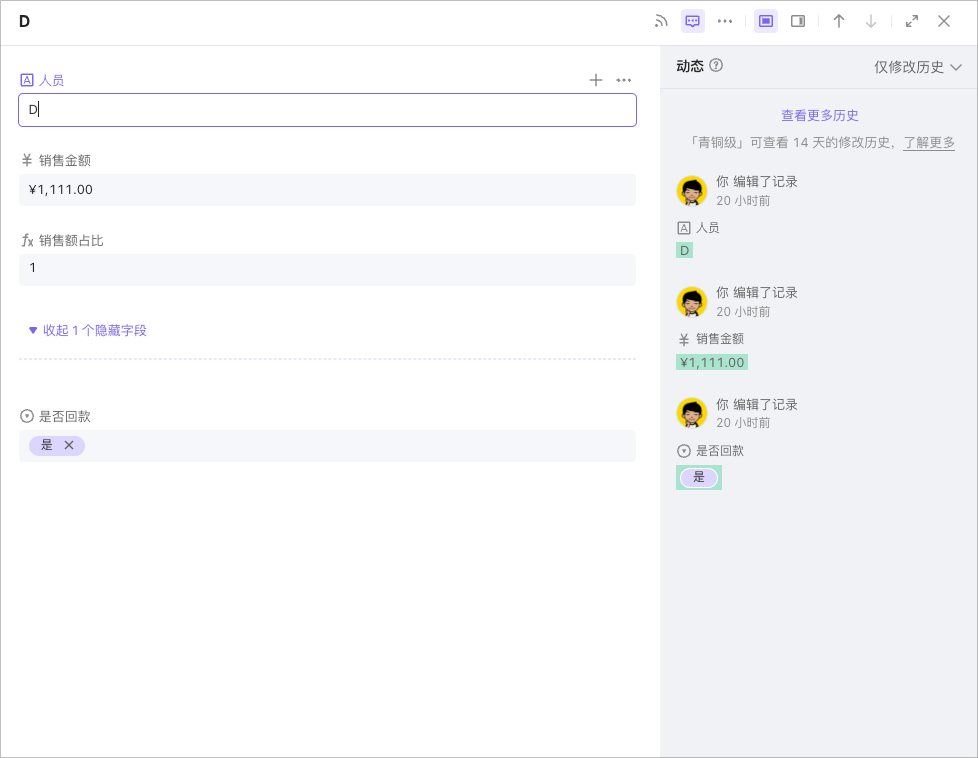Click the plus icon to add a field
Viewport: 978px width, 758px height.
(596, 80)
